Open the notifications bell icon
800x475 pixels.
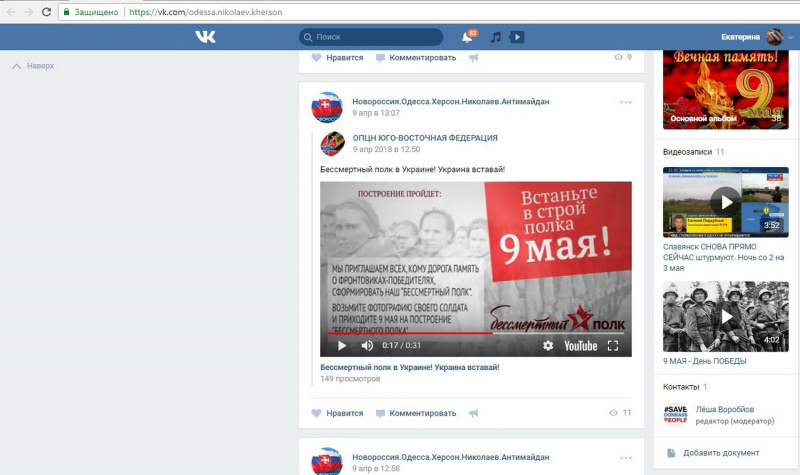click(467, 37)
